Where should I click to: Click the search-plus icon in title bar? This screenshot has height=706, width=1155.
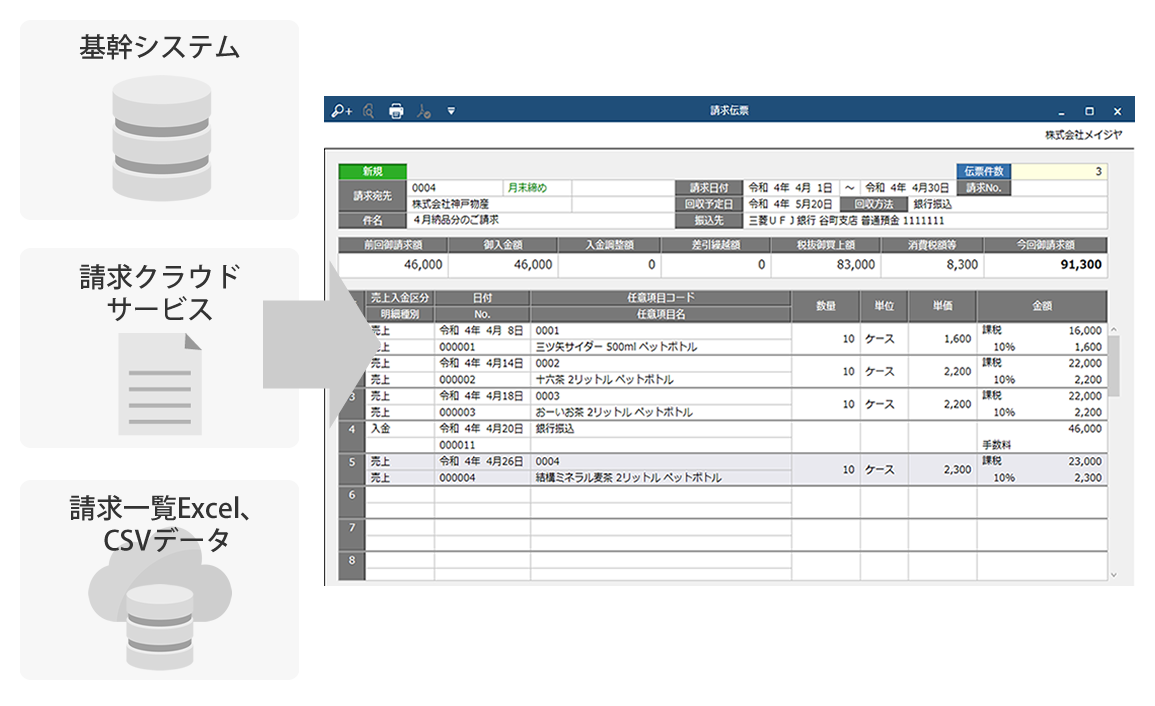pos(342,111)
